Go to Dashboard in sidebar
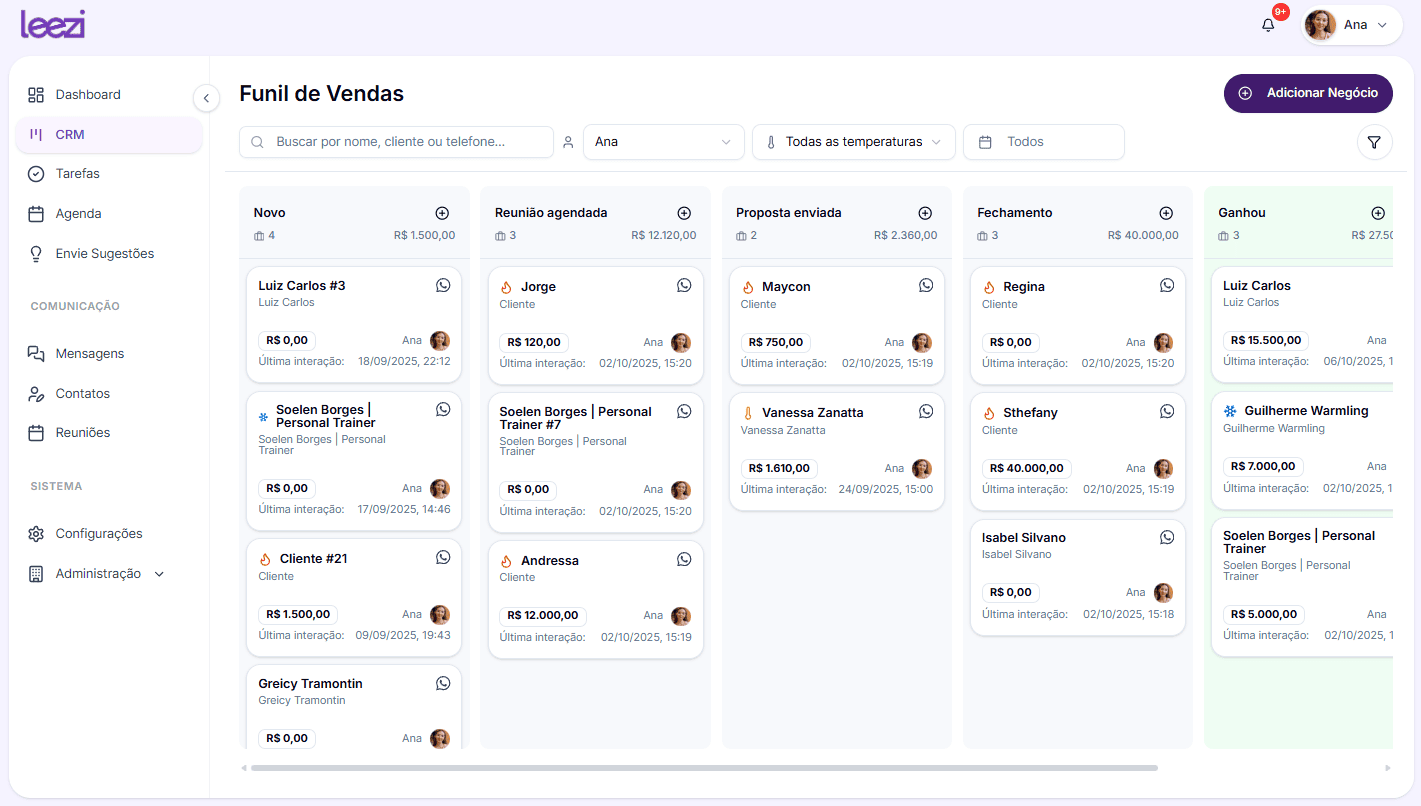1421x806 pixels. pyautogui.click(x=88, y=95)
